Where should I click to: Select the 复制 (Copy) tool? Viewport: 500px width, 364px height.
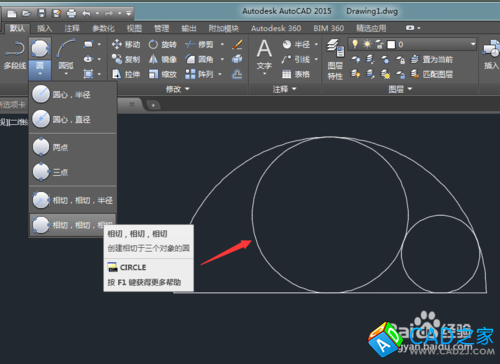coord(126,59)
